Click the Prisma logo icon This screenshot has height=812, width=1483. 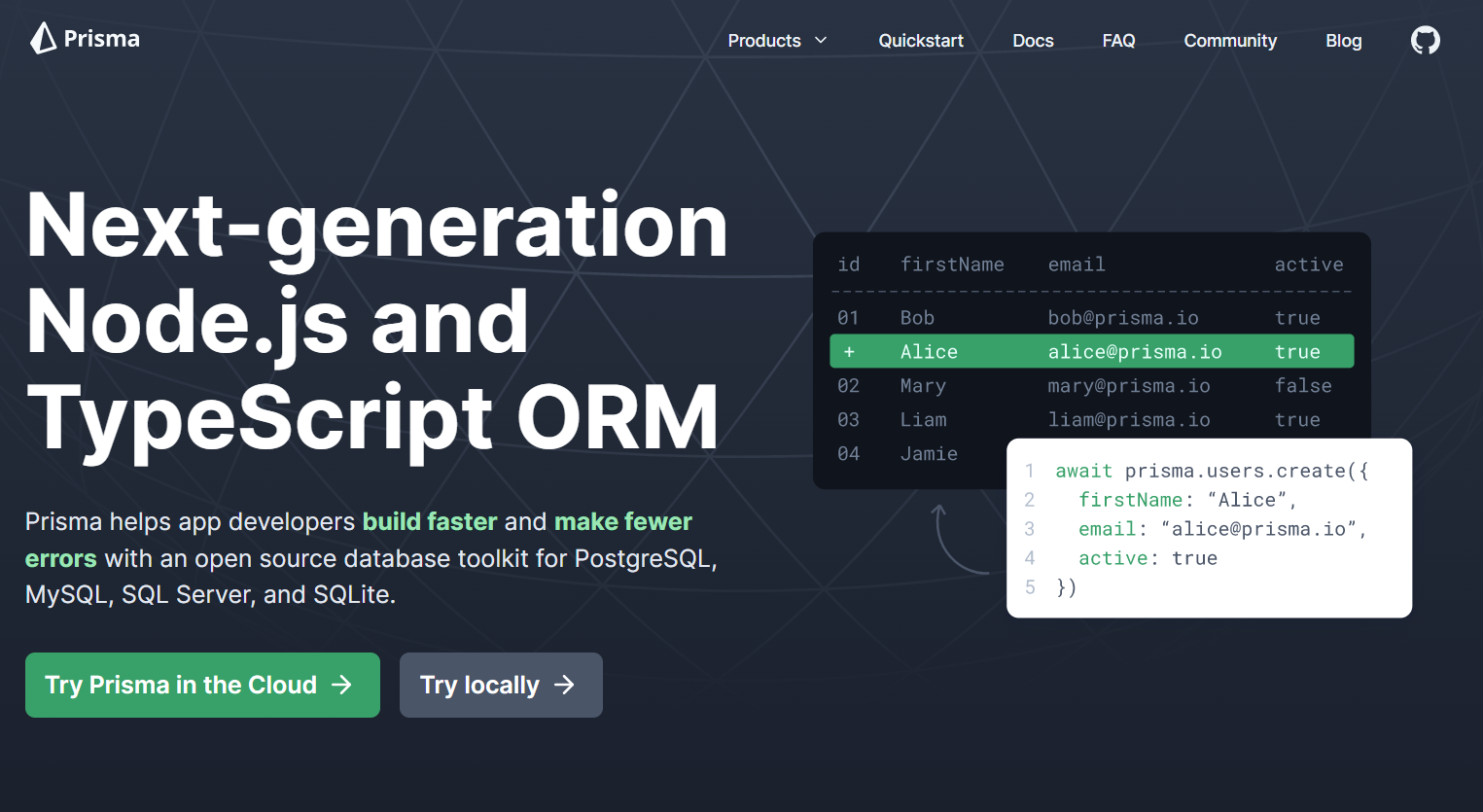(43, 38)
